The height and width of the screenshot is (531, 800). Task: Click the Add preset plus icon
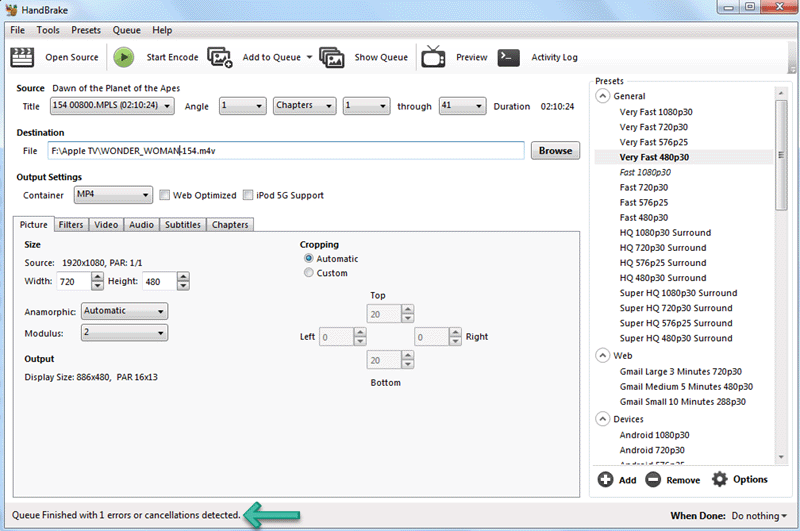point(606,479)
